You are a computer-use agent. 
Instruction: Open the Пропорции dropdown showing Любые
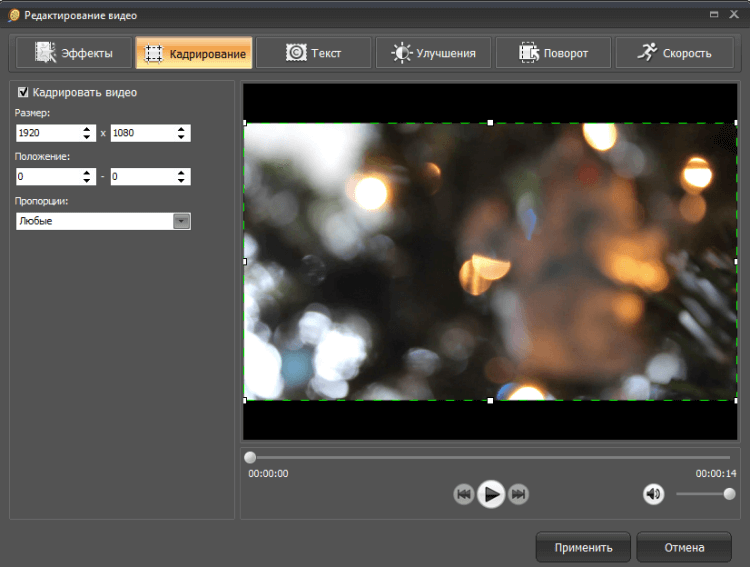pos(103,221)
